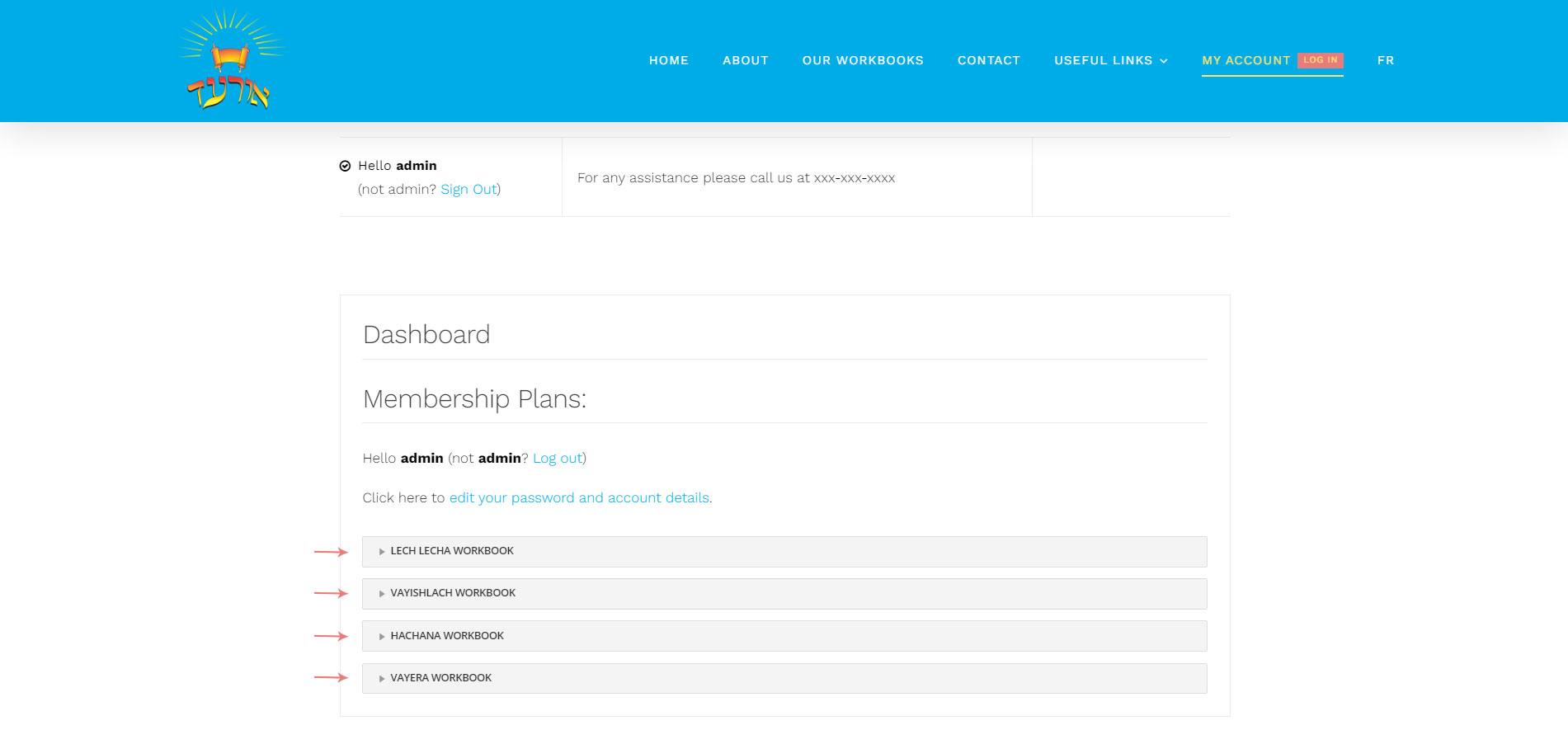Click the triangle icon next to Vayishlach Workbook
Screen dimensions: 1568x730
click(382, 594)
